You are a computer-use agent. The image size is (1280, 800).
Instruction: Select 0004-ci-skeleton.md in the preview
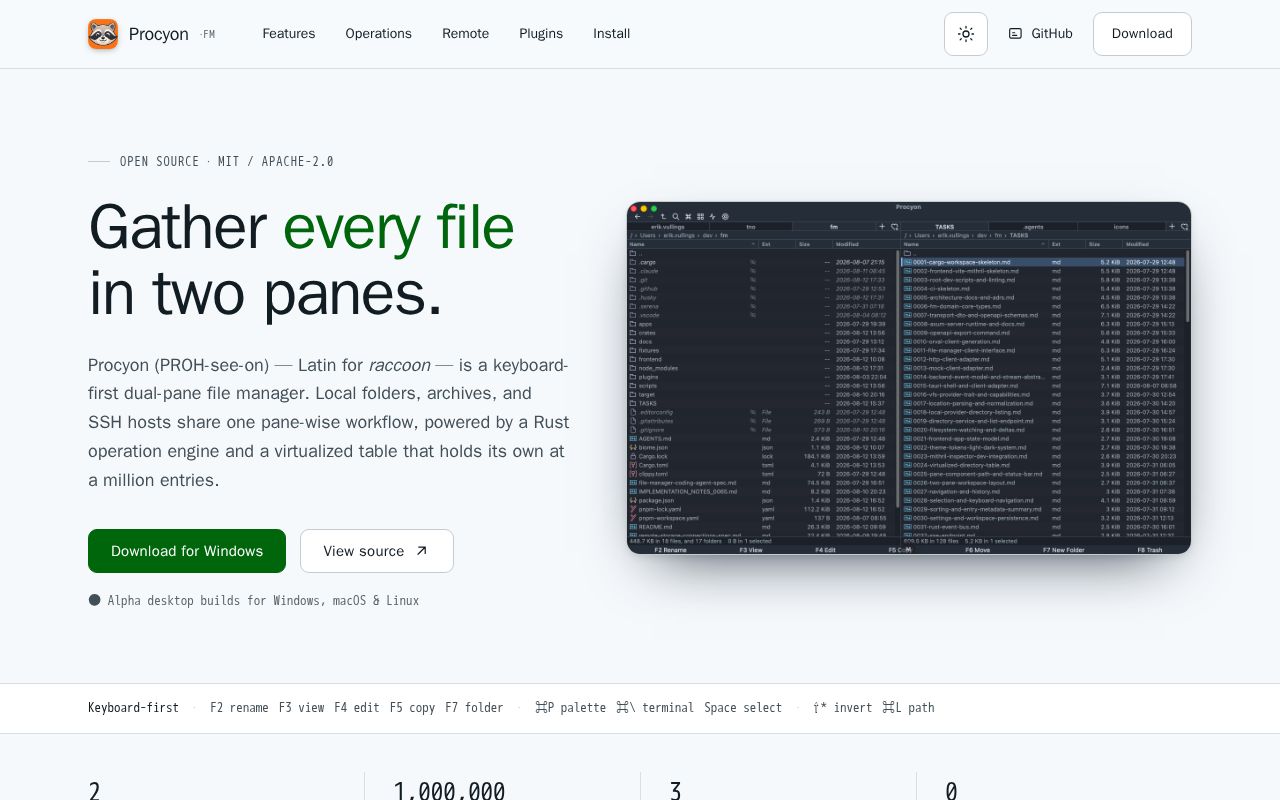pyautogui.click(x=1043, y=289)
